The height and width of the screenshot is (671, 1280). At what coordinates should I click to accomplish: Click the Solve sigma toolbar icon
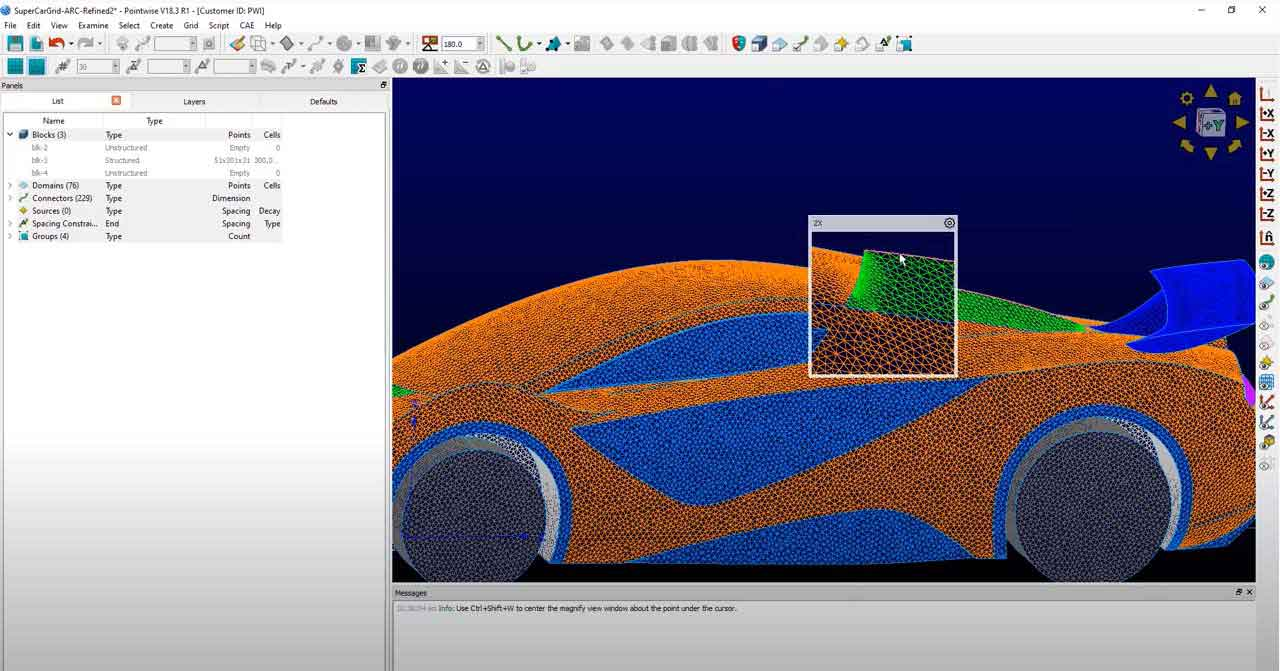pos(358,66)
